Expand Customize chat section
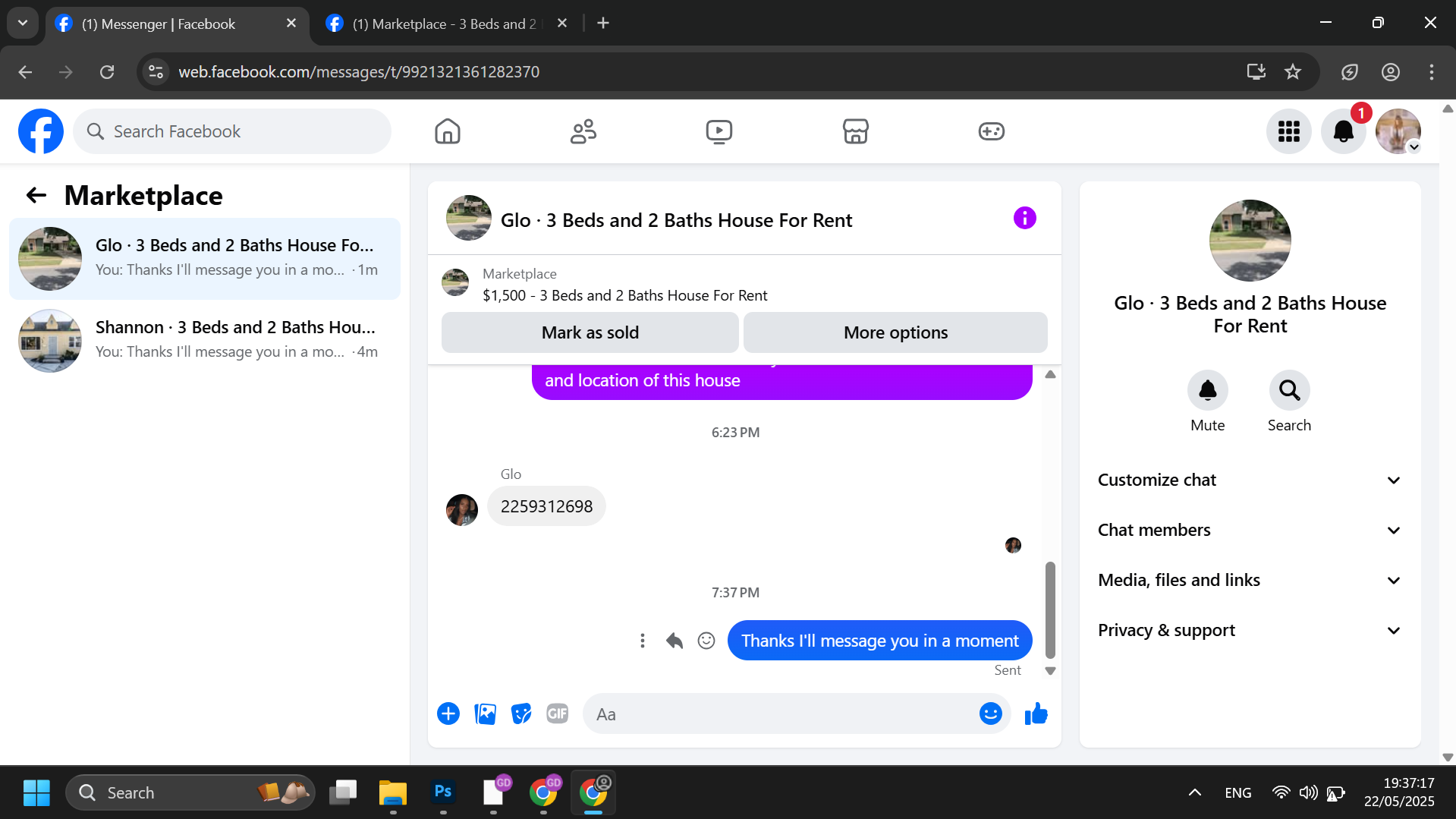 tap(1250, 480)
